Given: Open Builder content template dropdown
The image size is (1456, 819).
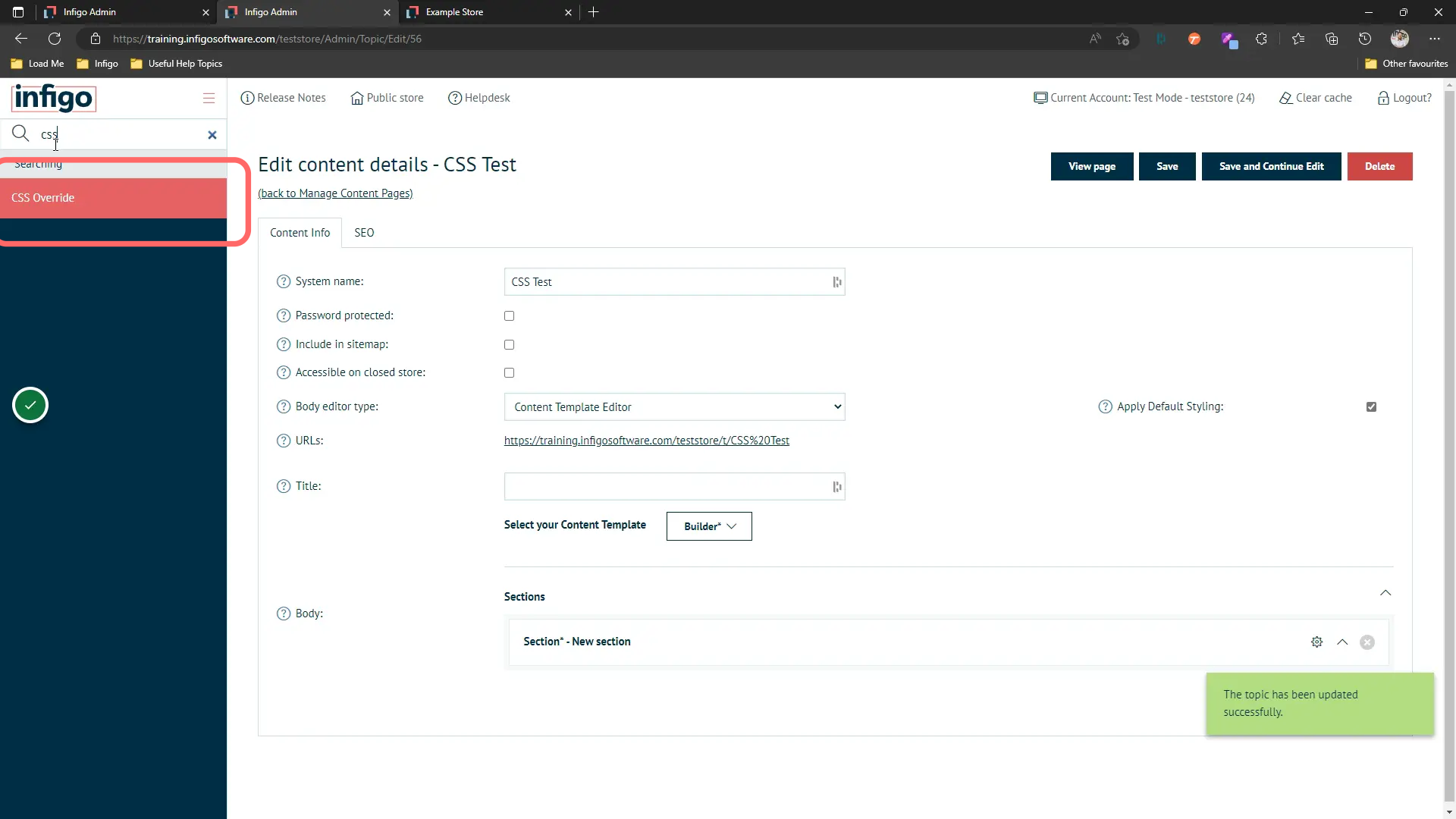Looking at the screenshot, I should (x=709, y=526).
